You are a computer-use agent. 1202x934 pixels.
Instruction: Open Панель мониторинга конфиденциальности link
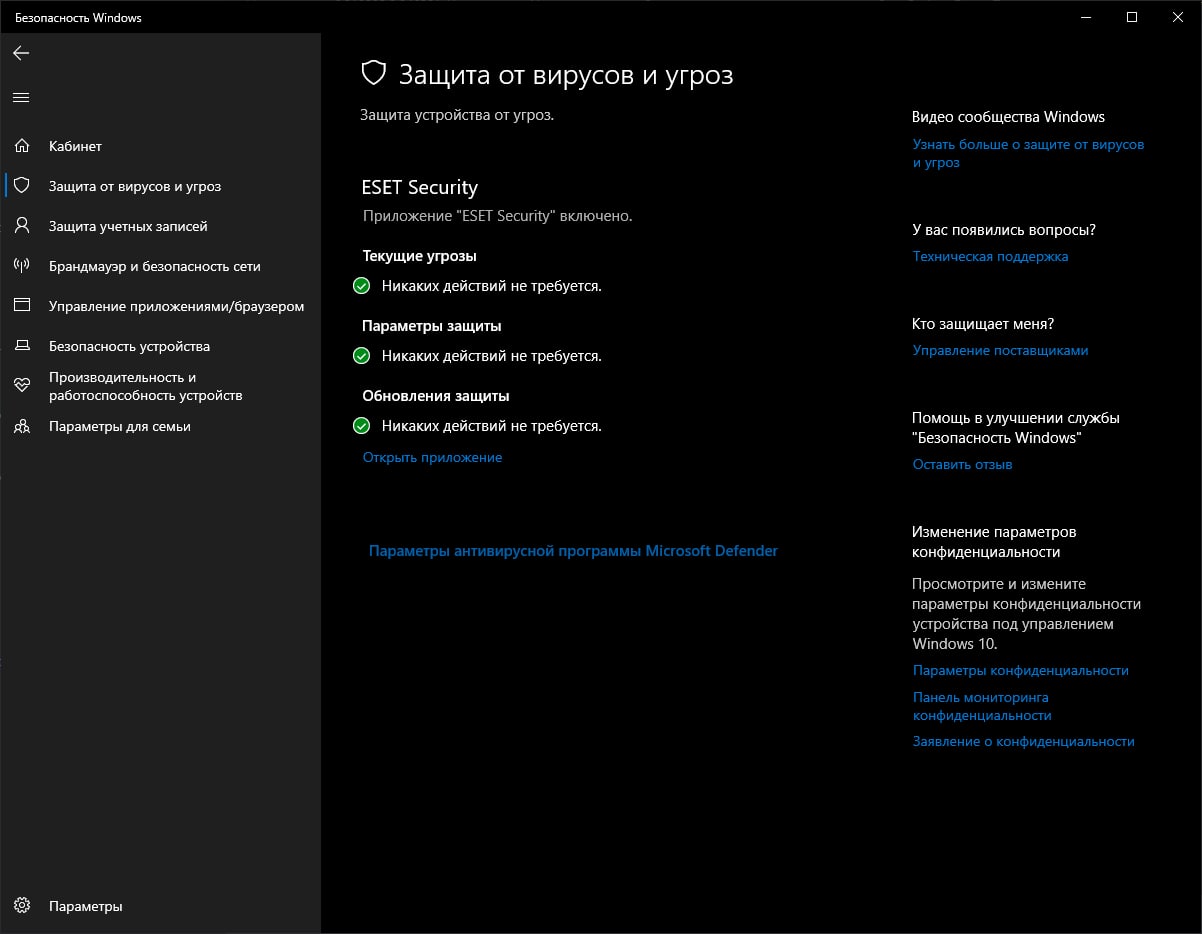(x=982, y=706)
